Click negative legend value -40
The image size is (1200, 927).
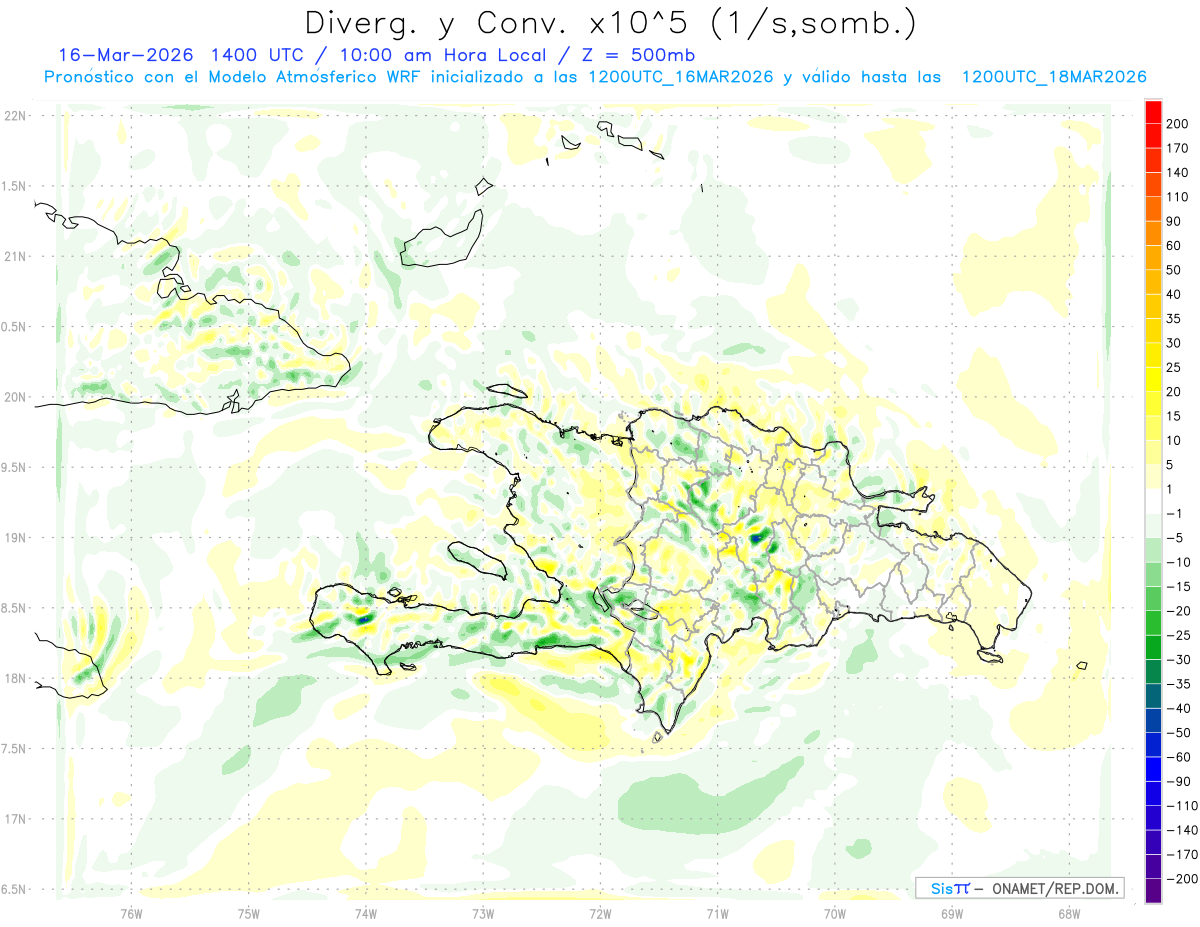point(1180,708)
